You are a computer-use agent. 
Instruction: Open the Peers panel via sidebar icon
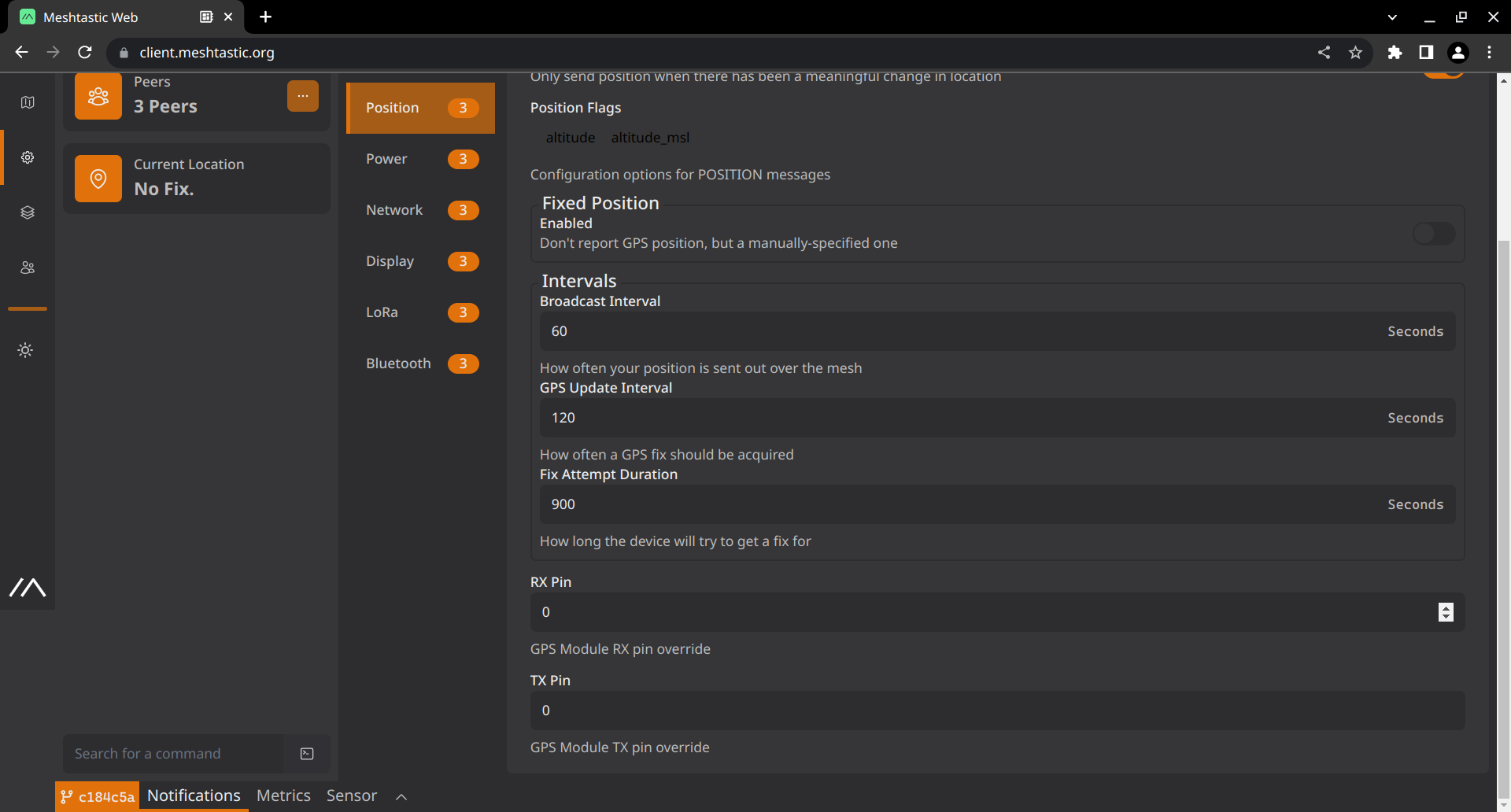(x=28, y=268)
